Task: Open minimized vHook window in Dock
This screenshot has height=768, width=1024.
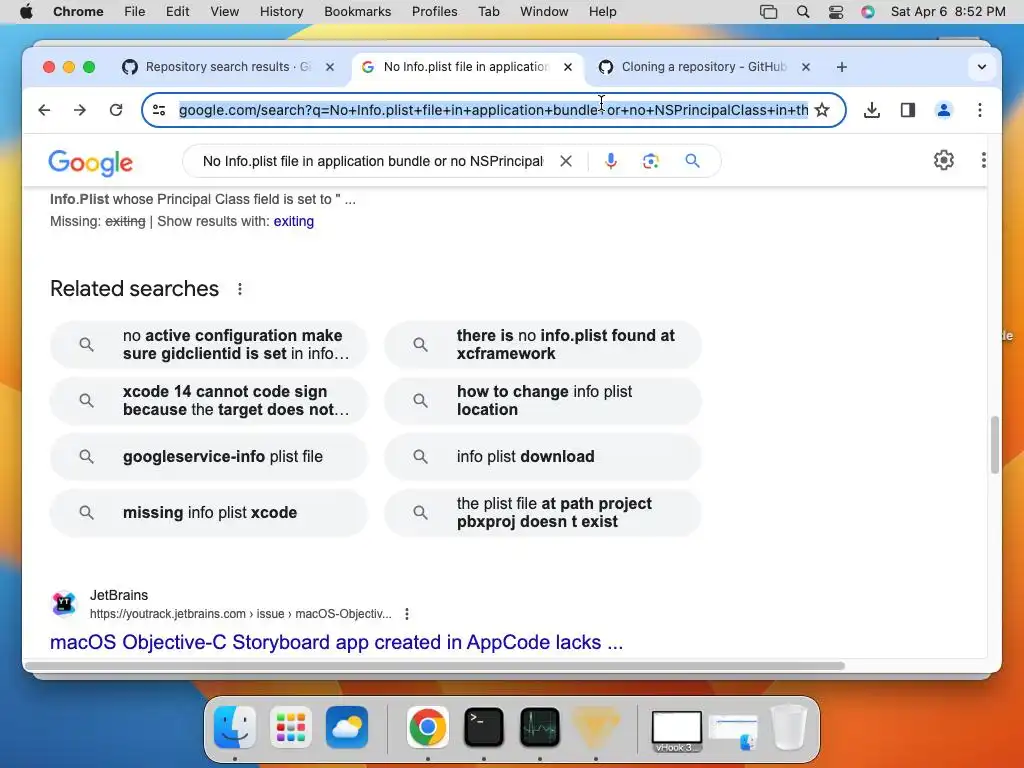Action: click(x=677, y=729)
